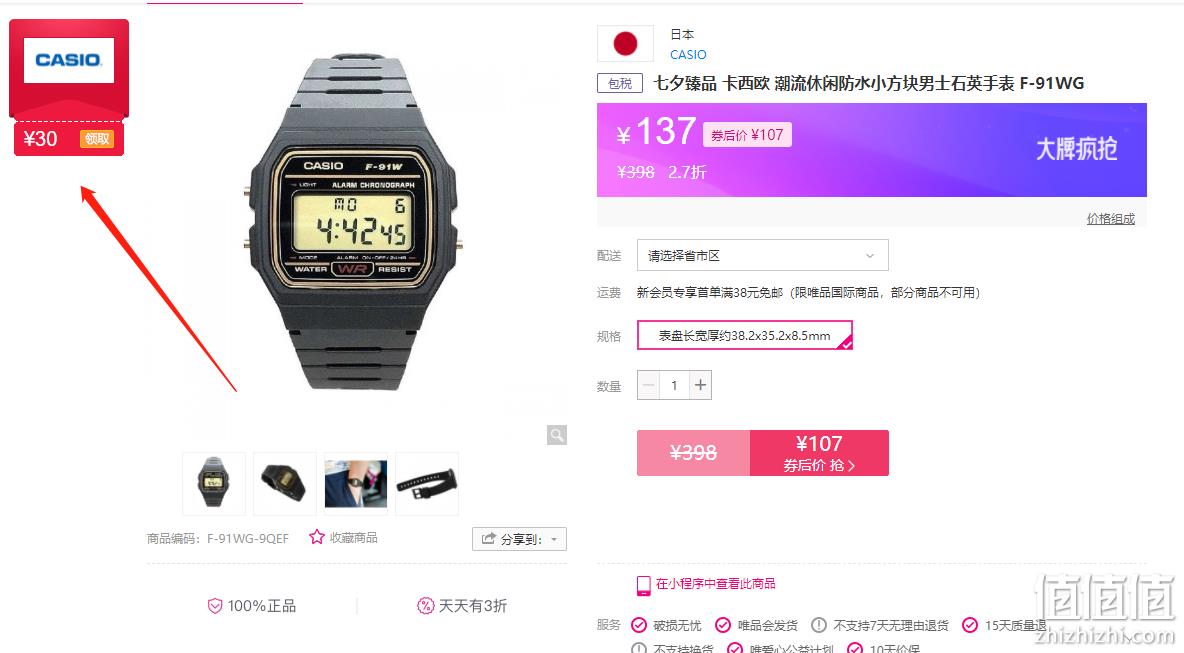The height and width of the screenshot is (653, 1184).
Task: Click the magnifier zoom icon on product image
Action: click(x=557, y=435)
